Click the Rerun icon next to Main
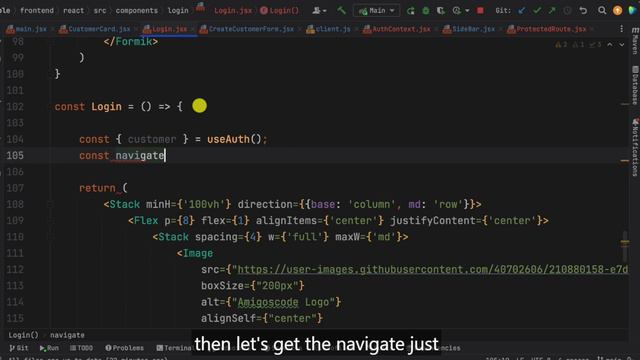This screenshot has height=360, width=640. coord(410,11)
